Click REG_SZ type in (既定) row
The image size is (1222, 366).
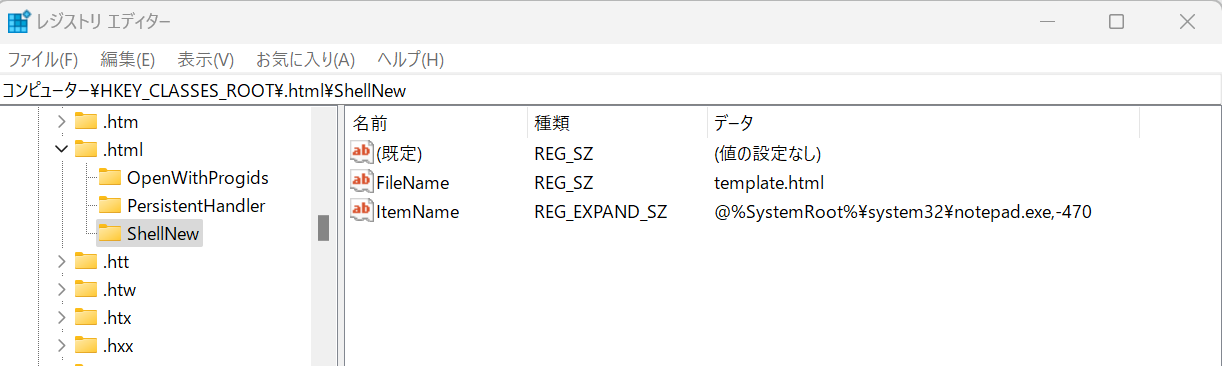pos(564,154)
